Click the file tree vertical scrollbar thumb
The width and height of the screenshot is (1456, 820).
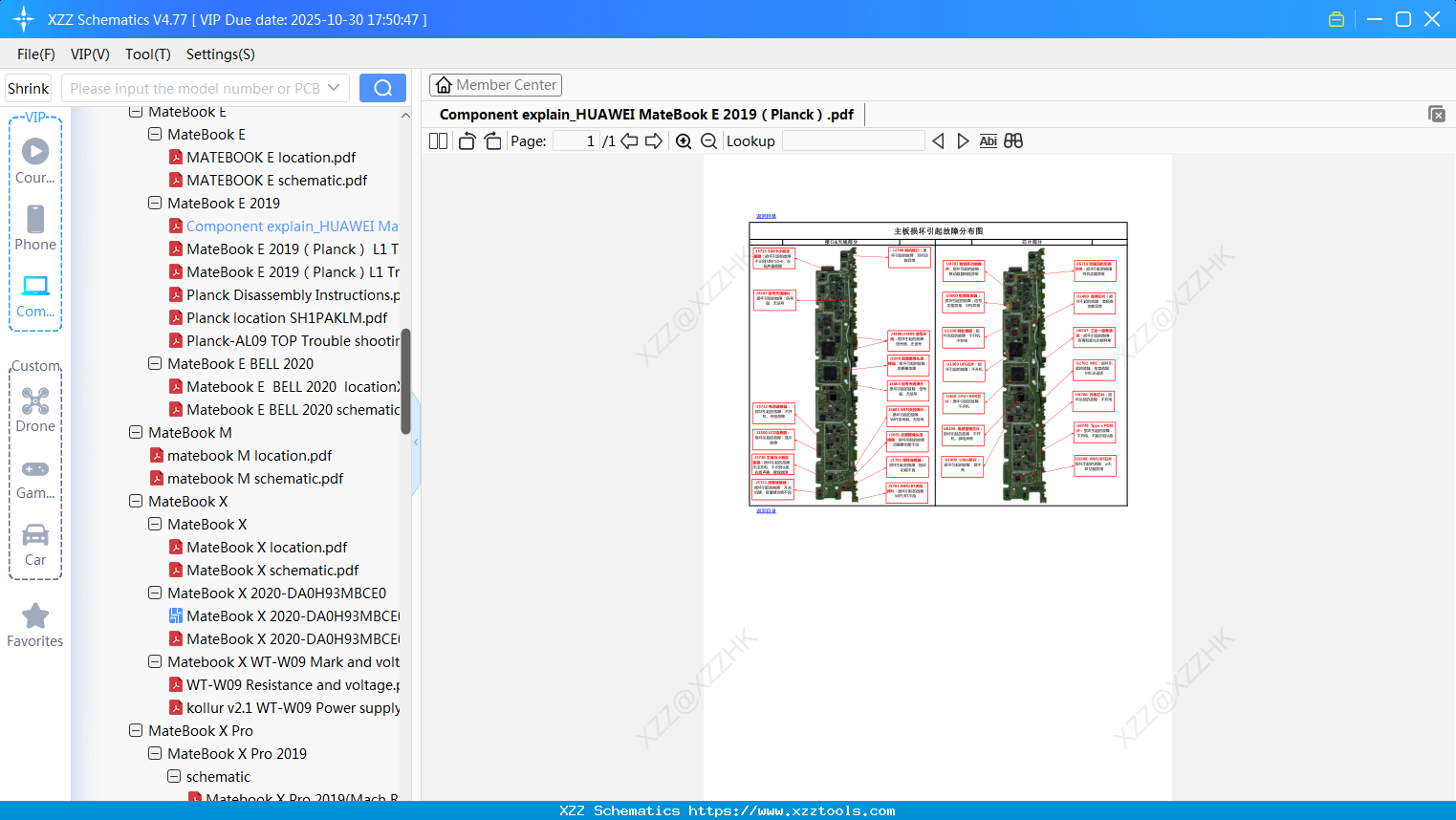point(405,381)
